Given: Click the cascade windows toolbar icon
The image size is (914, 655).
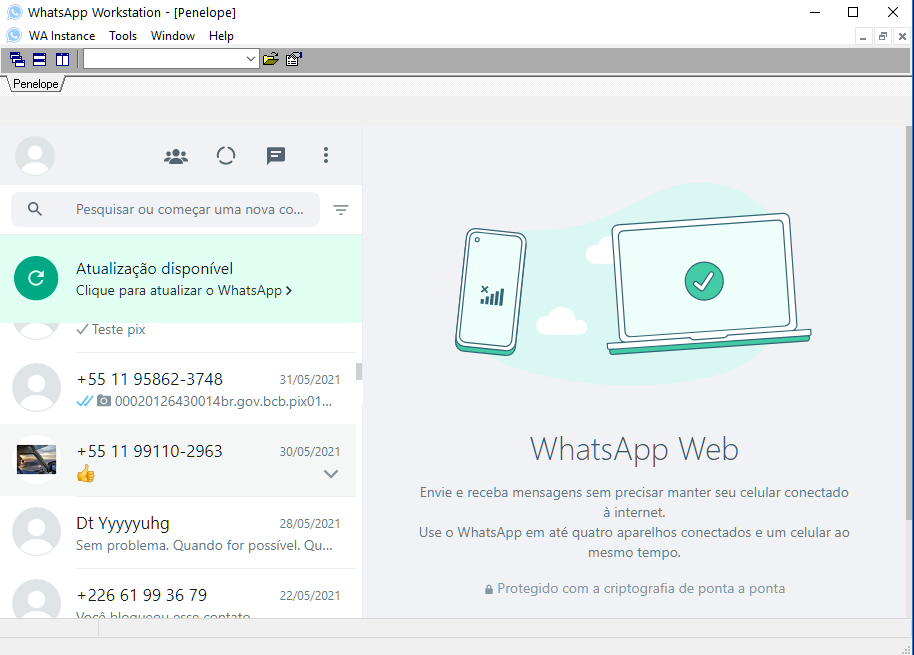Looking at the screenshot, I should tap(17, 59).
